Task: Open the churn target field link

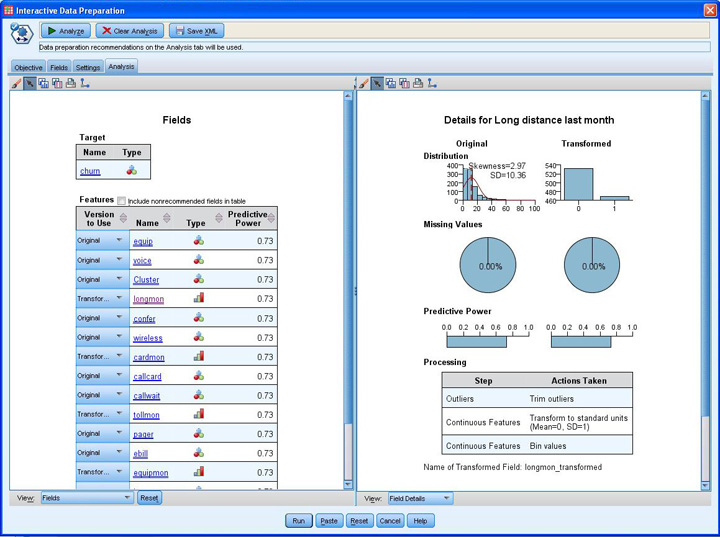Action: coord(90,171)
